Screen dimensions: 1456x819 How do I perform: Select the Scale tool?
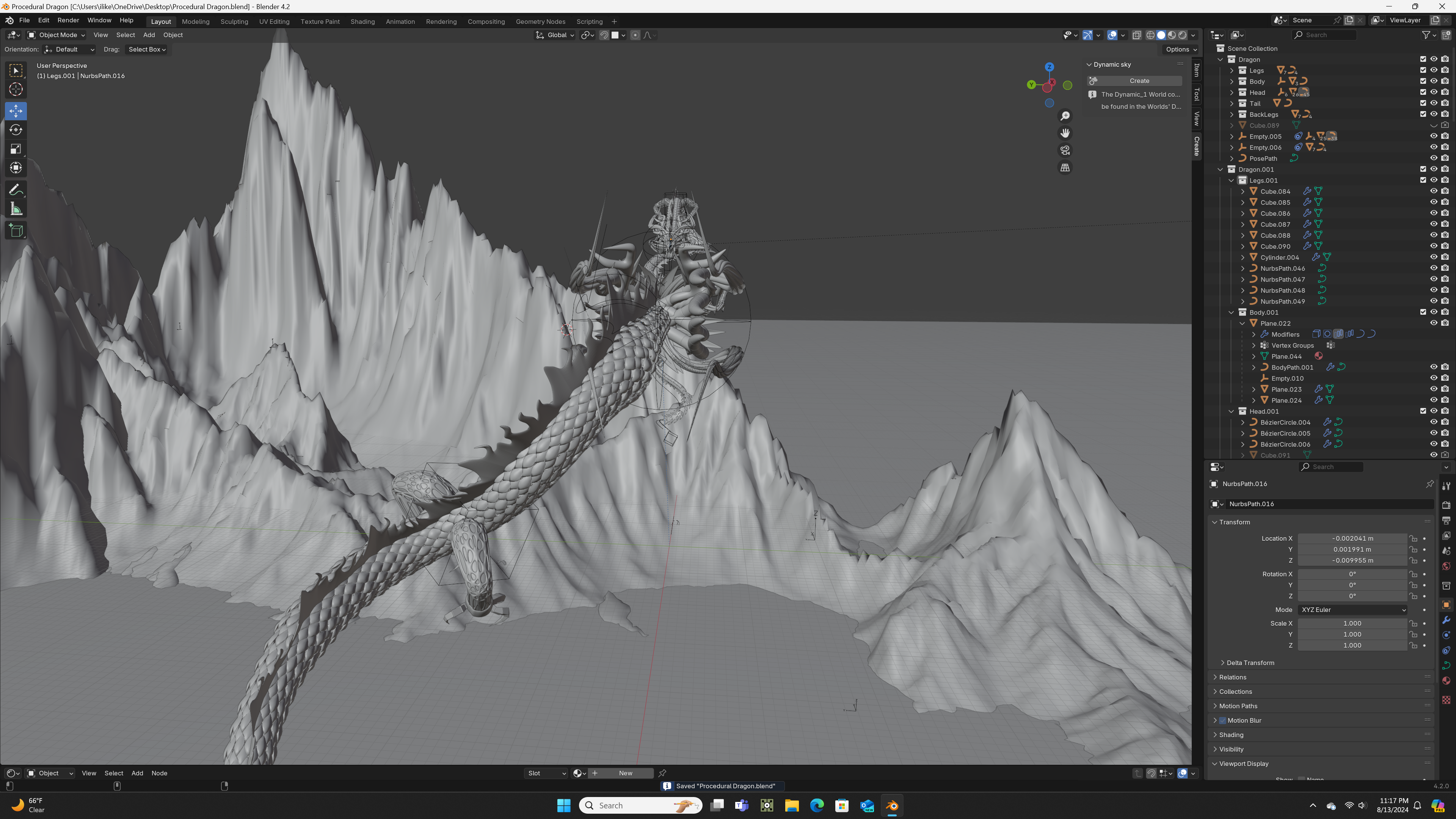16,149
